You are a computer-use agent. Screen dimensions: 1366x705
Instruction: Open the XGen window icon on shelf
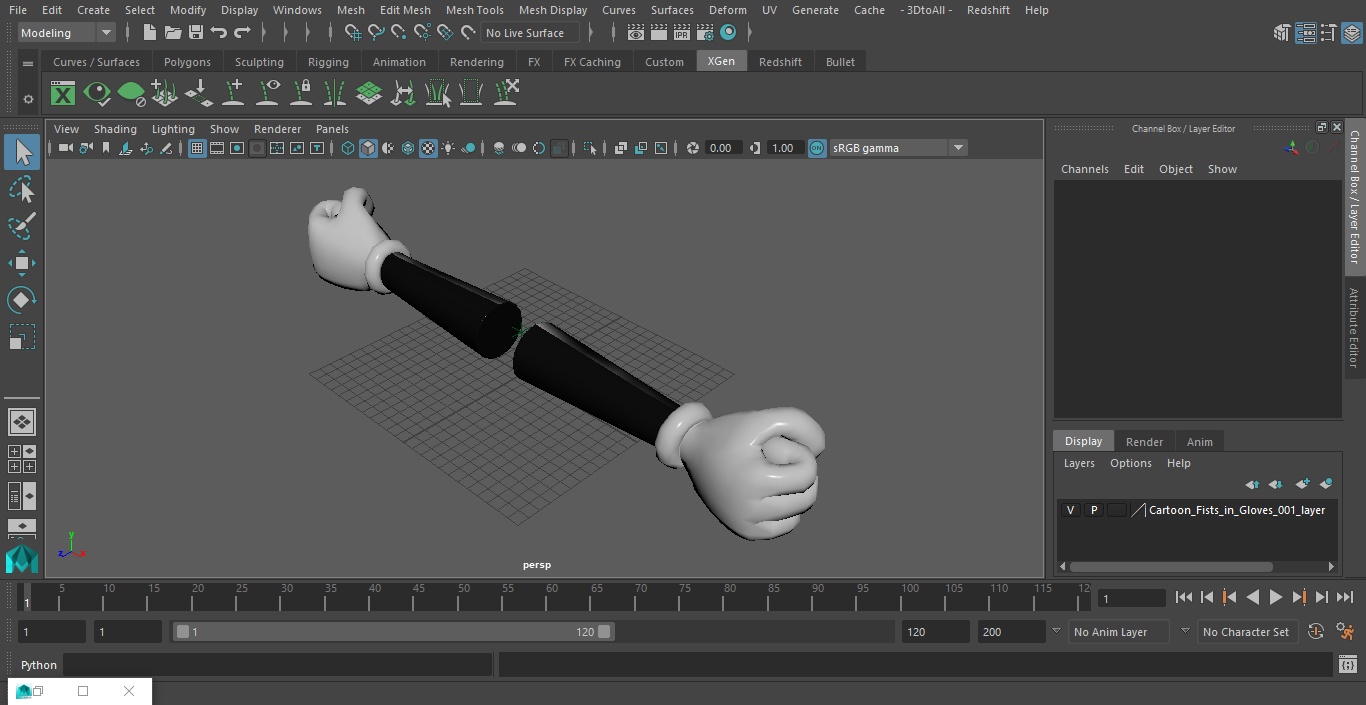click(x=63, y=94)
